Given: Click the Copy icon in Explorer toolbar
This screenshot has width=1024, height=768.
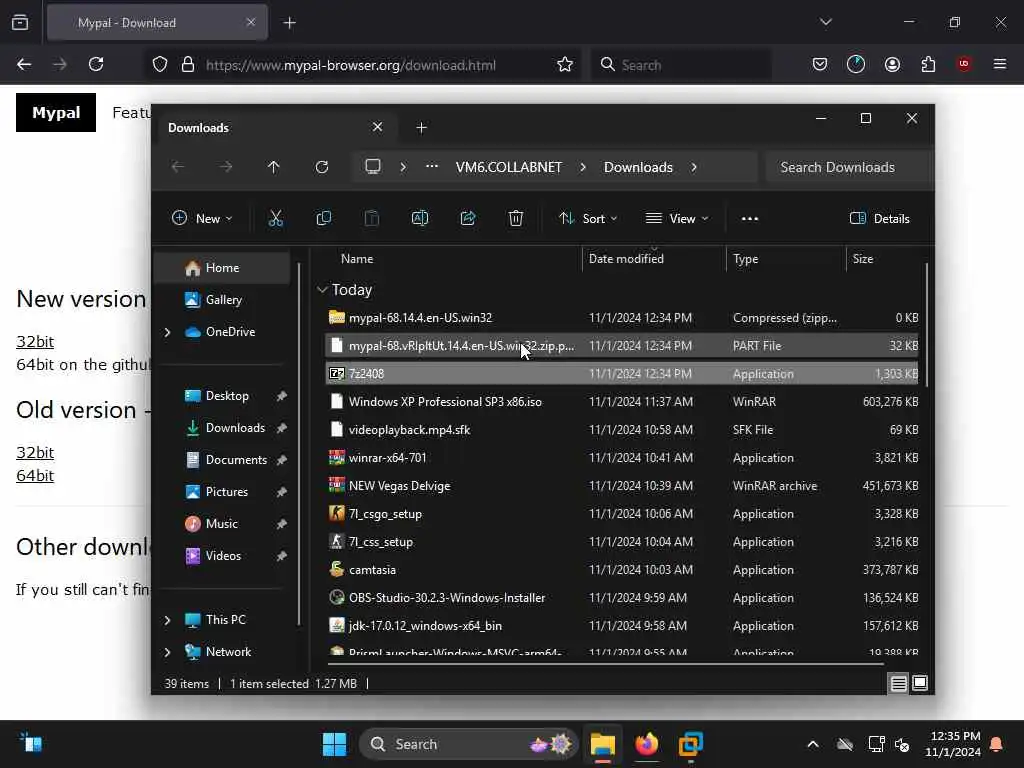Looking at the screenshot, I should (x=323, y=218).
